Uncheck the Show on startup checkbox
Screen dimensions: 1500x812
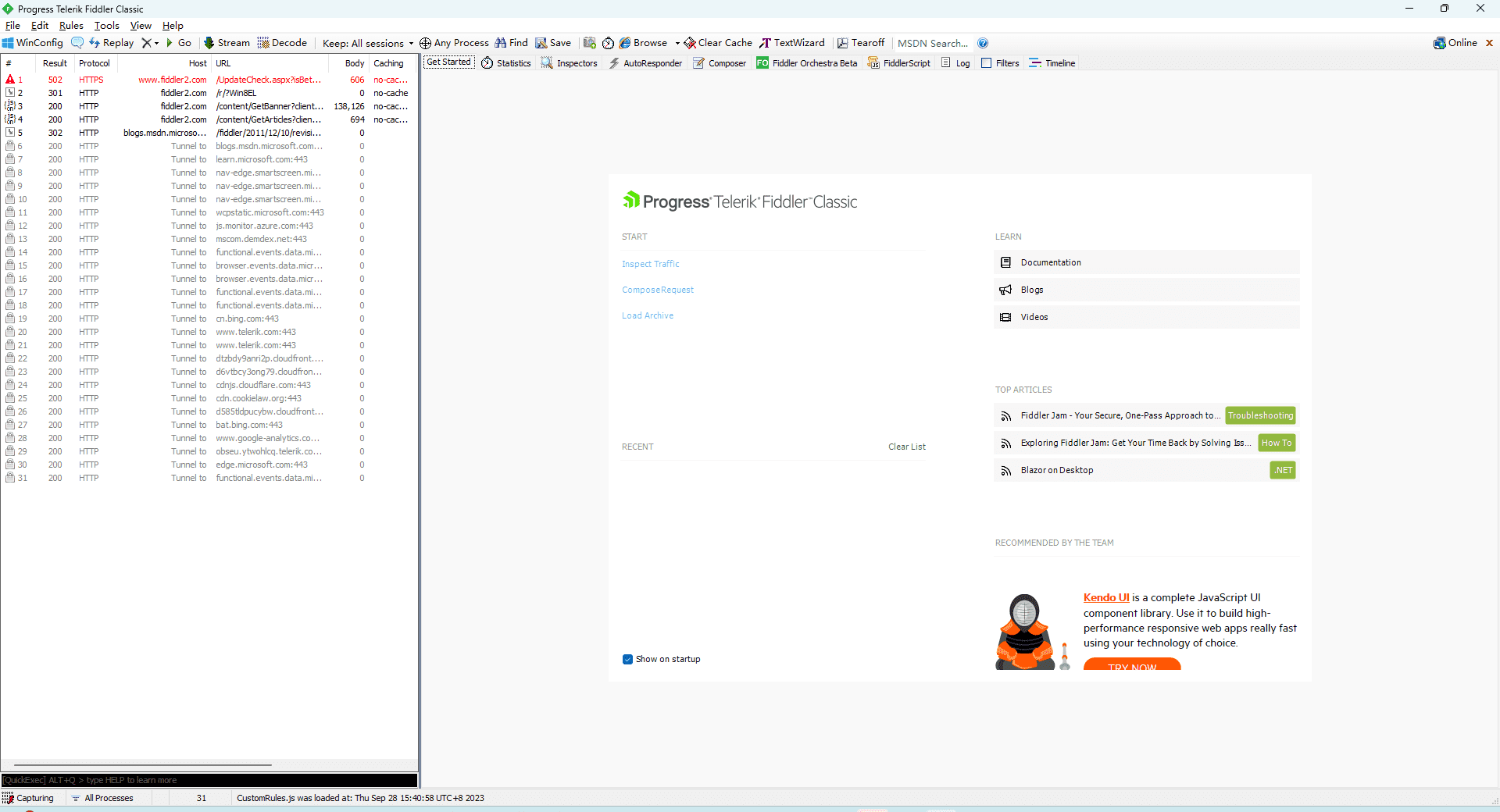(x=627, y=659)
